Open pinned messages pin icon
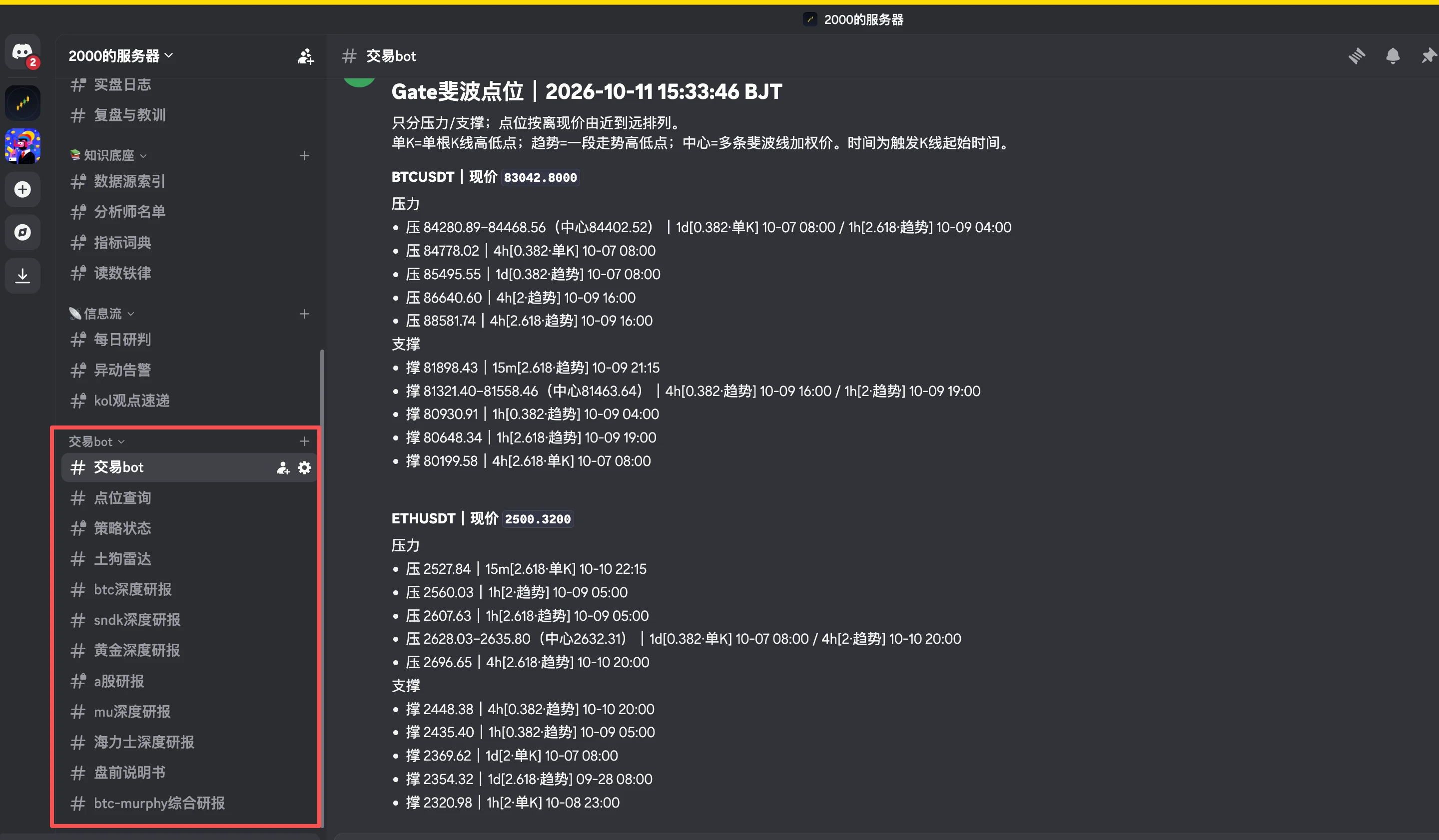The image size is (1439, 840). tap(1428, 56)
